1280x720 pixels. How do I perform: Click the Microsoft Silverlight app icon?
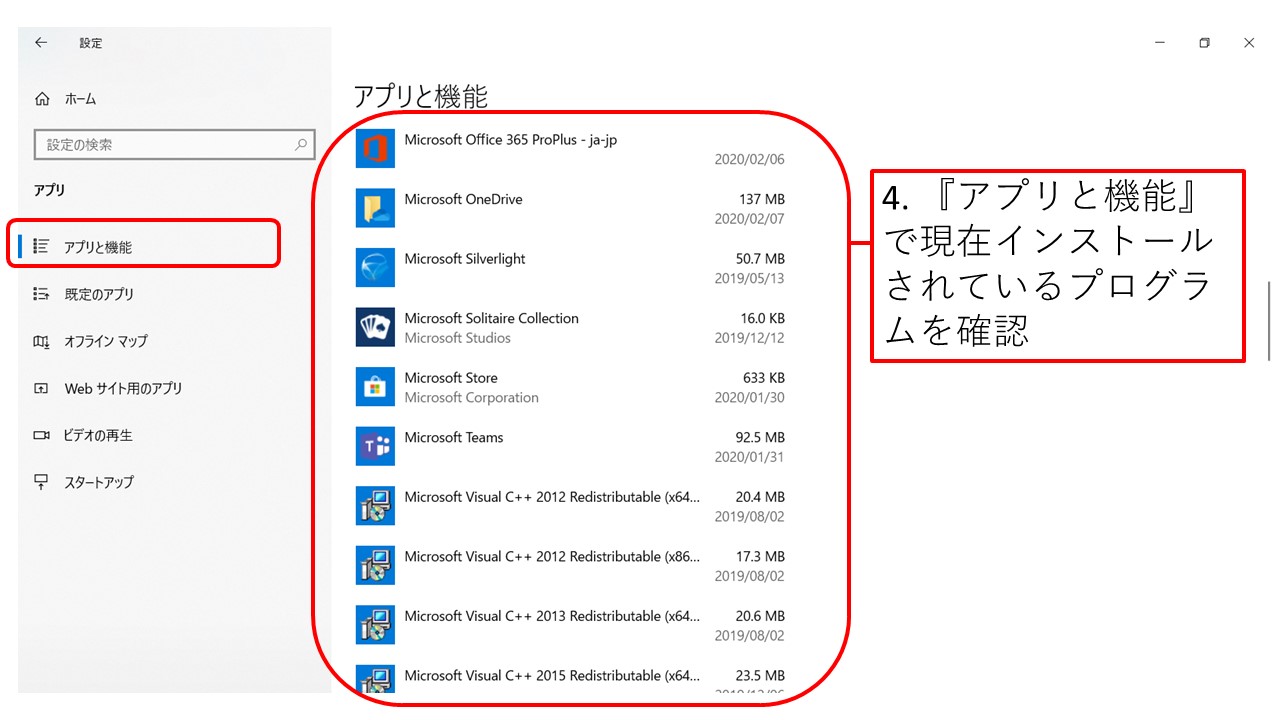(375, 268)
